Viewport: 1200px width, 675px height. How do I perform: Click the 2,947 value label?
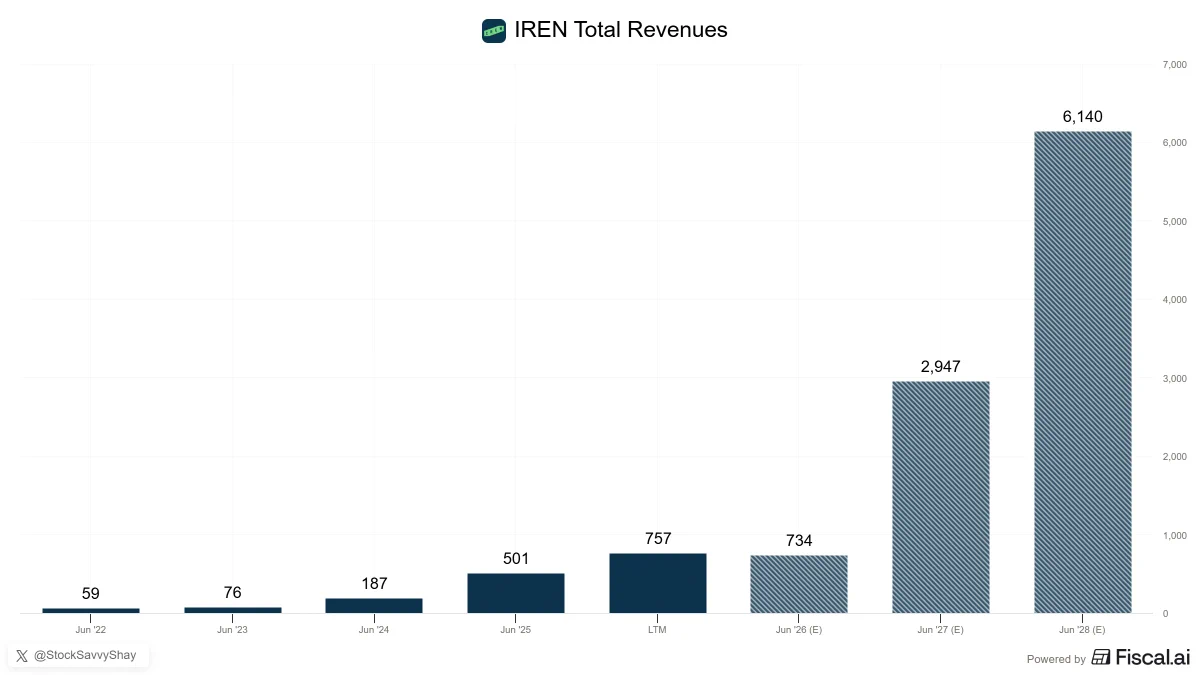click(x=941, y=367)
